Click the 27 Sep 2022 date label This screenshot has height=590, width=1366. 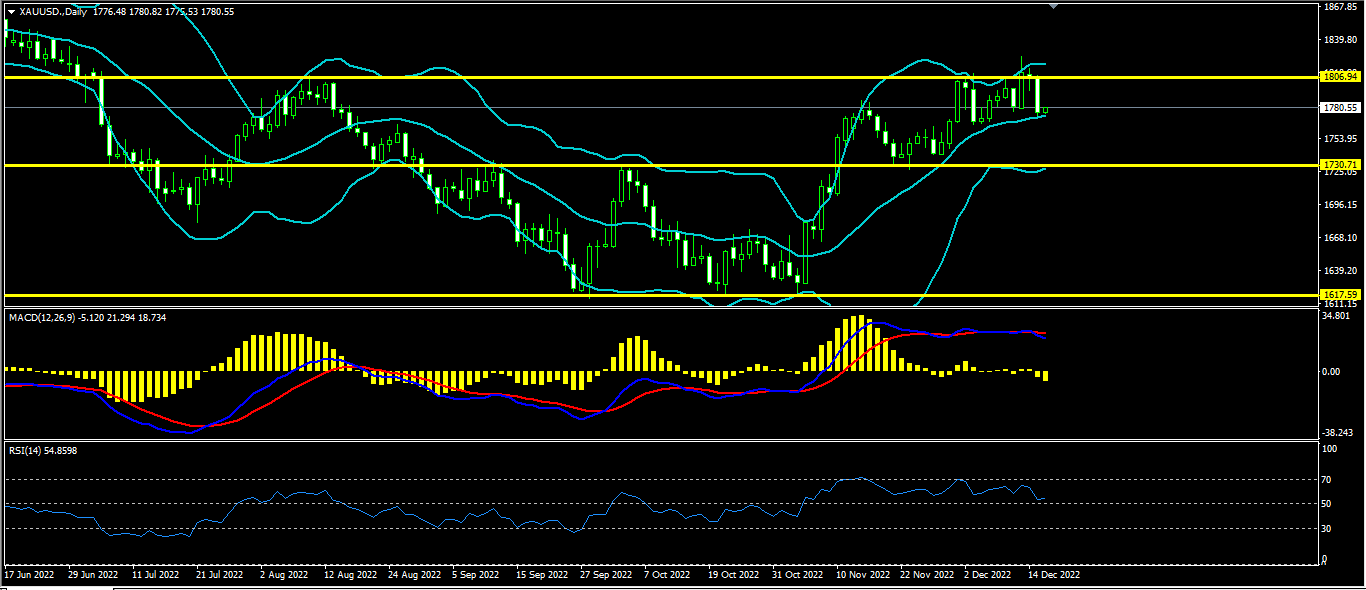tap(606, 575)
